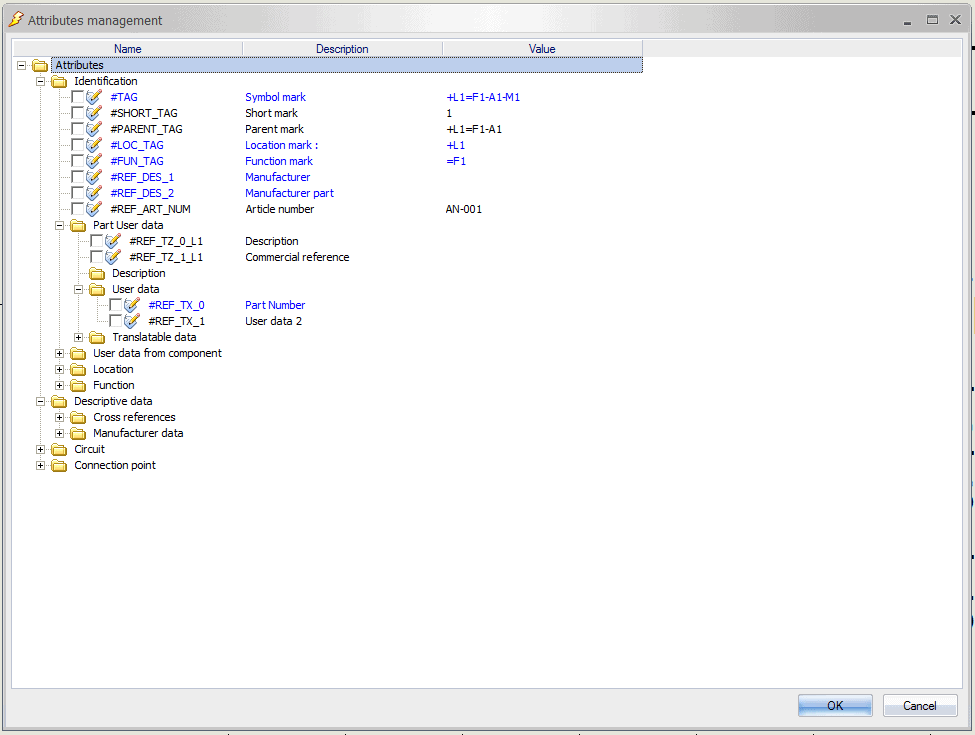Click the attribute icon beside #TAG

[x=95, y=97]
